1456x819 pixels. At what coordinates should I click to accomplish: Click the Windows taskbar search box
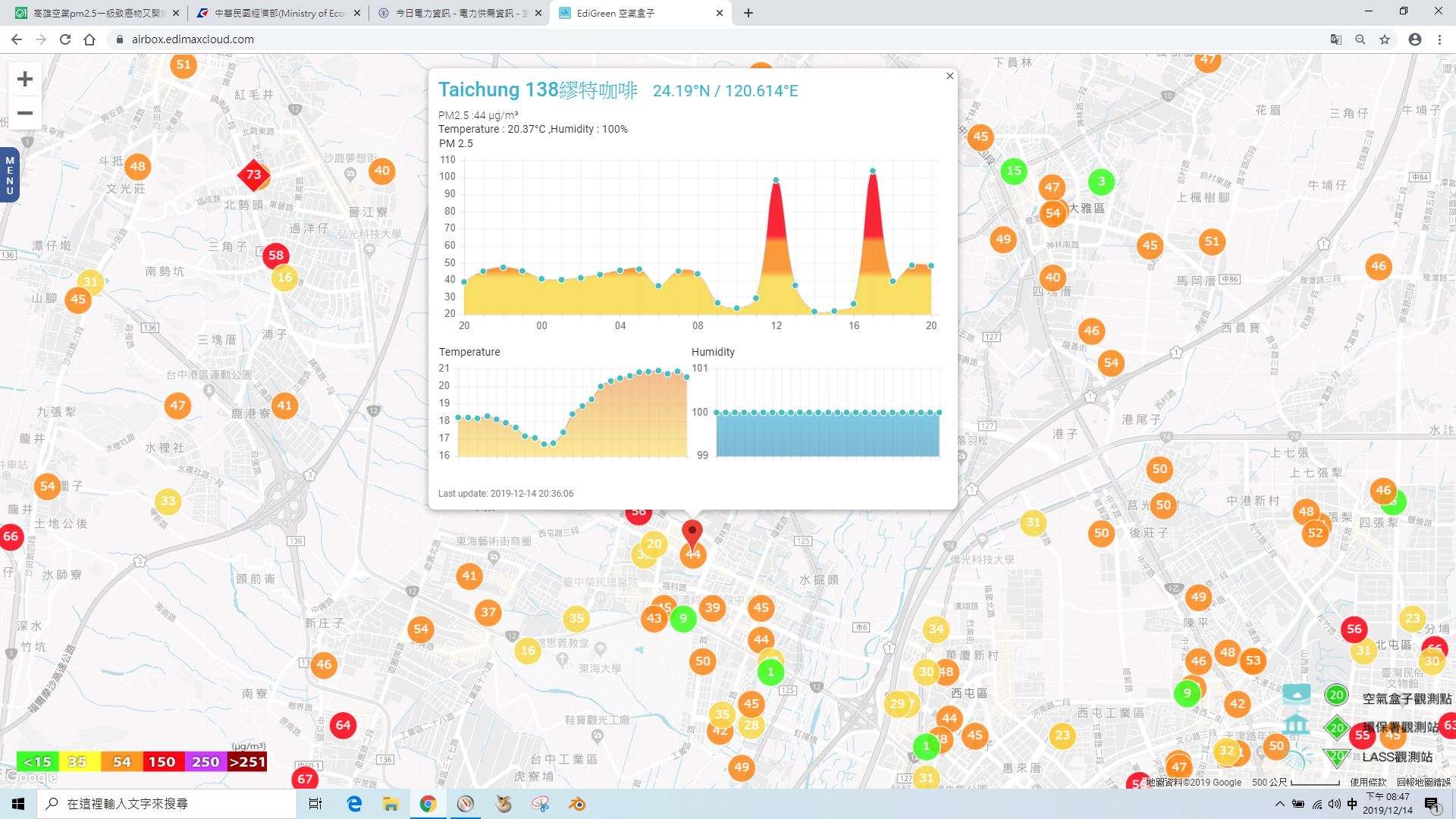pyautogui.click(x=167, y=804)
